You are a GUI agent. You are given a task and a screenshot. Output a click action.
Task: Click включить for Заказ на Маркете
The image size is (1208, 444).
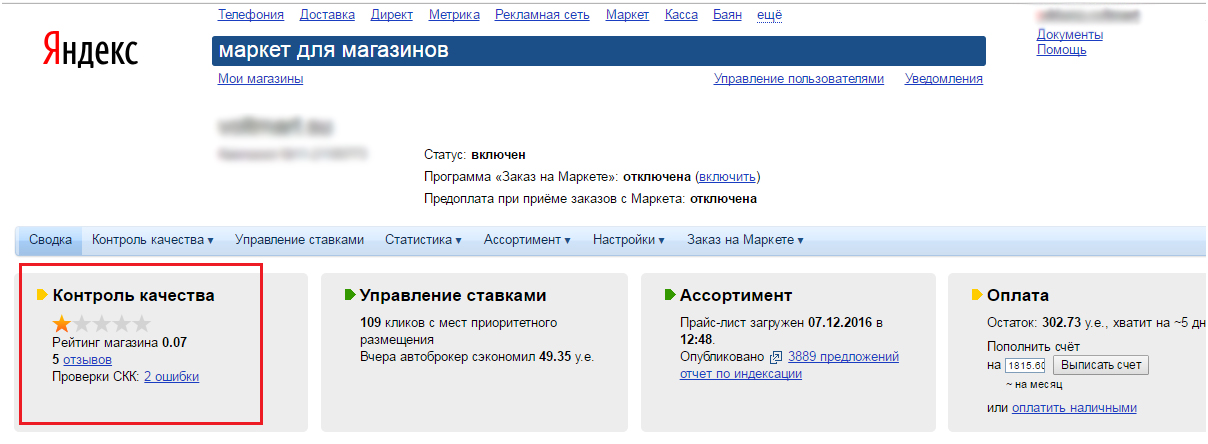tap(727, 177)
